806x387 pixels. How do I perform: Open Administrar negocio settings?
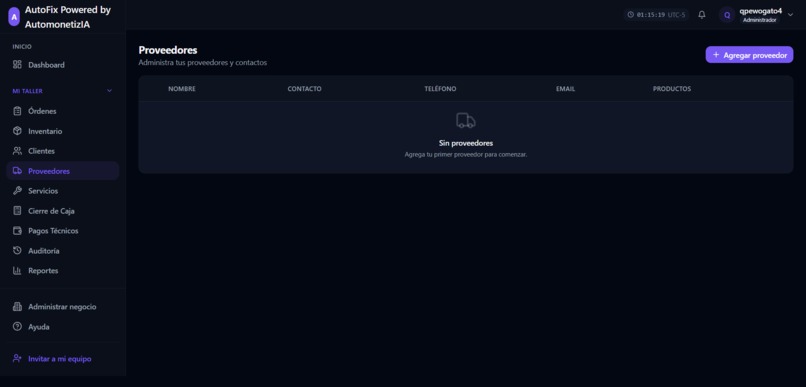coord(63,307)
